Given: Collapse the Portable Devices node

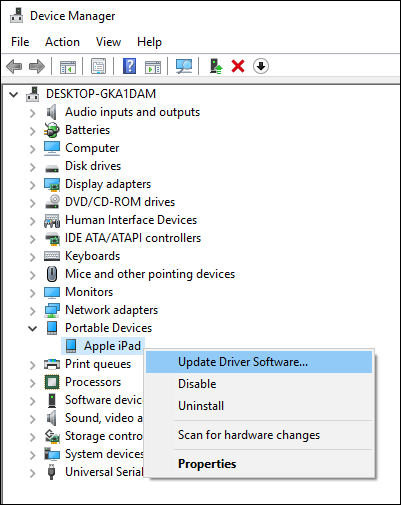Looking at the screenshot, I should (x=33, y=329).
